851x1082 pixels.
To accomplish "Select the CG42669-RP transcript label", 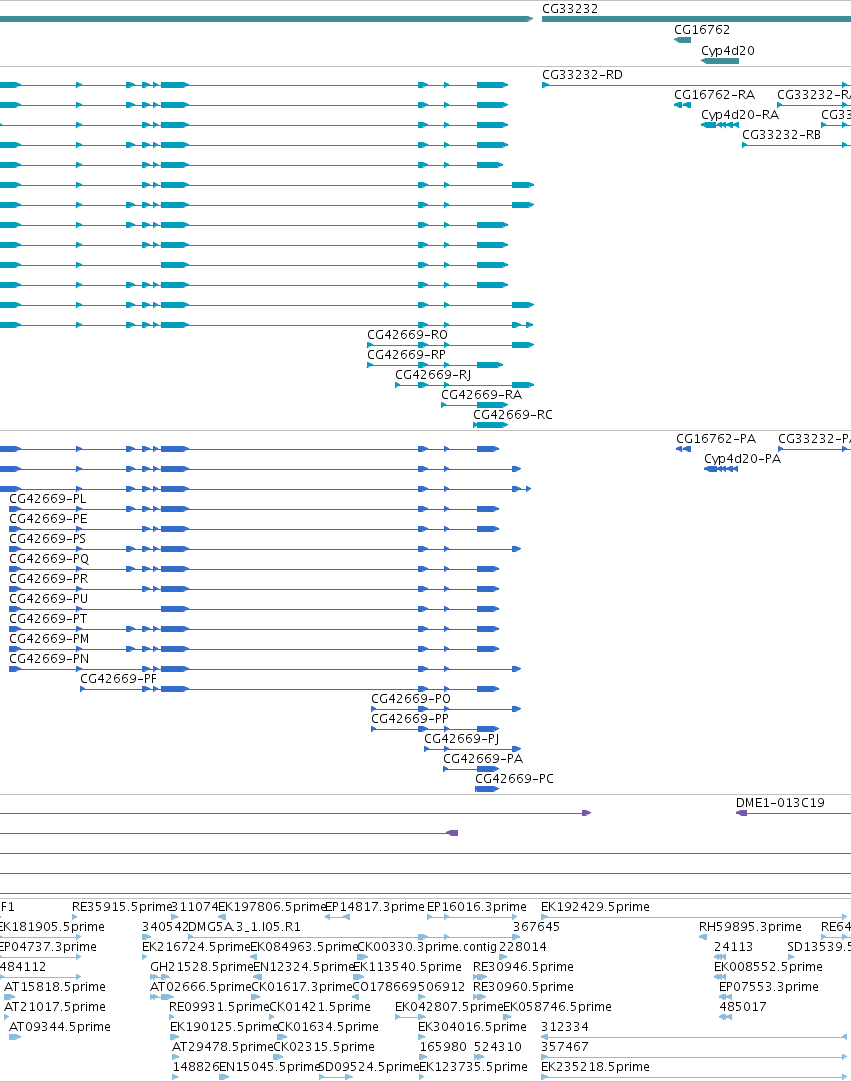I will (x=407, y=355).
